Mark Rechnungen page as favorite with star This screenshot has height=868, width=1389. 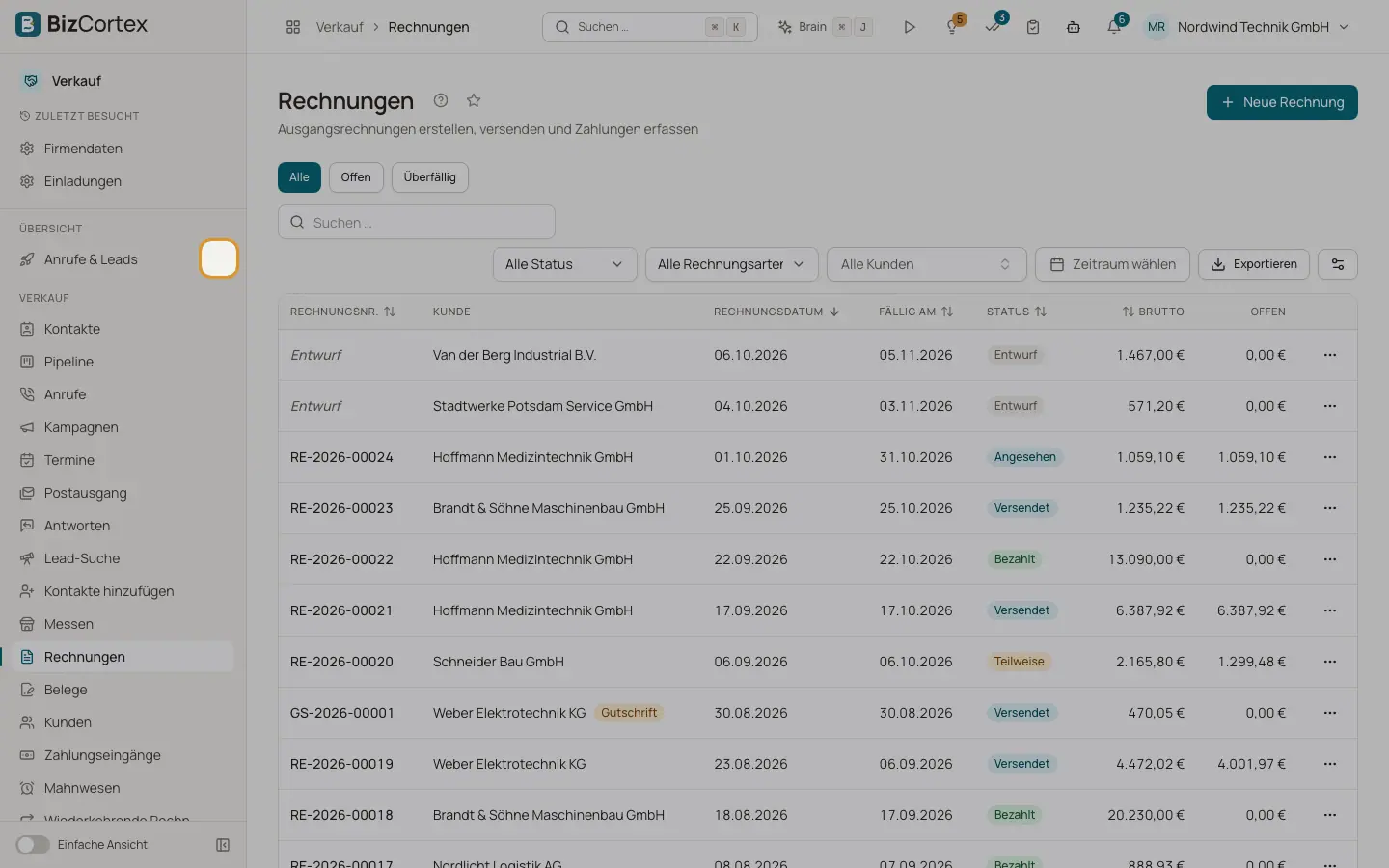point(474,100)
